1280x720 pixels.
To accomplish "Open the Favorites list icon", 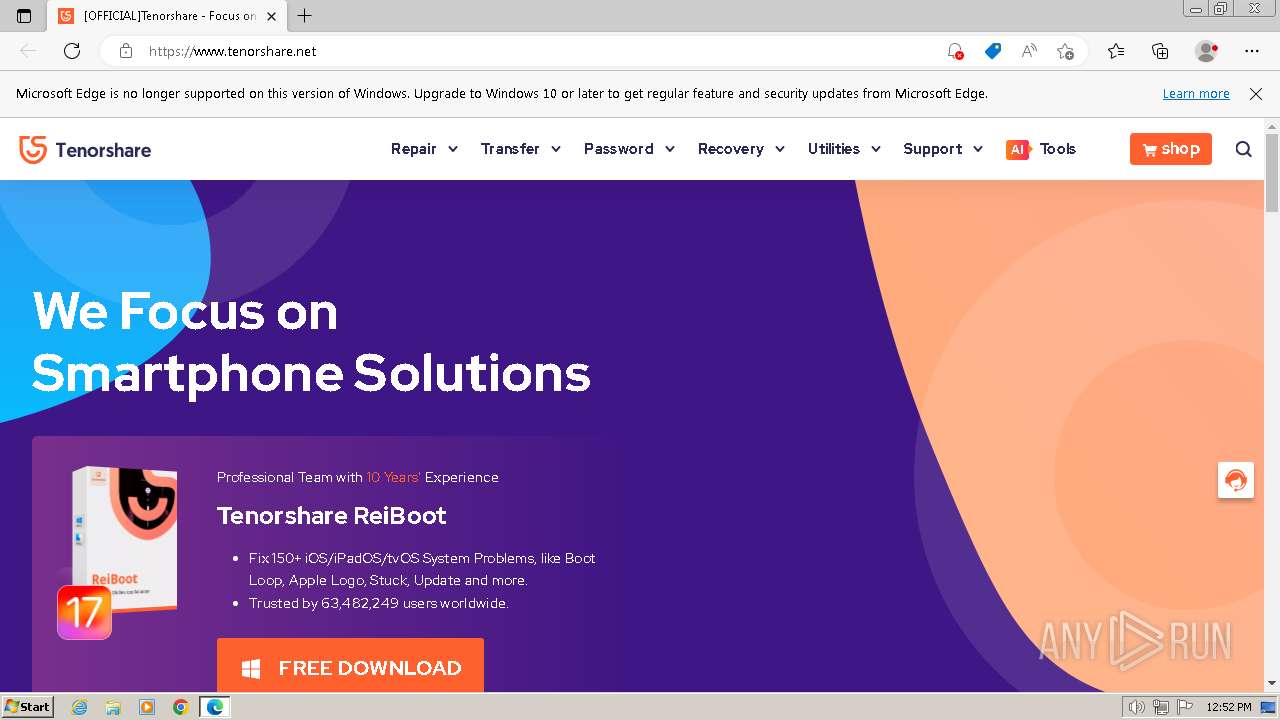I will [1116, 51].
